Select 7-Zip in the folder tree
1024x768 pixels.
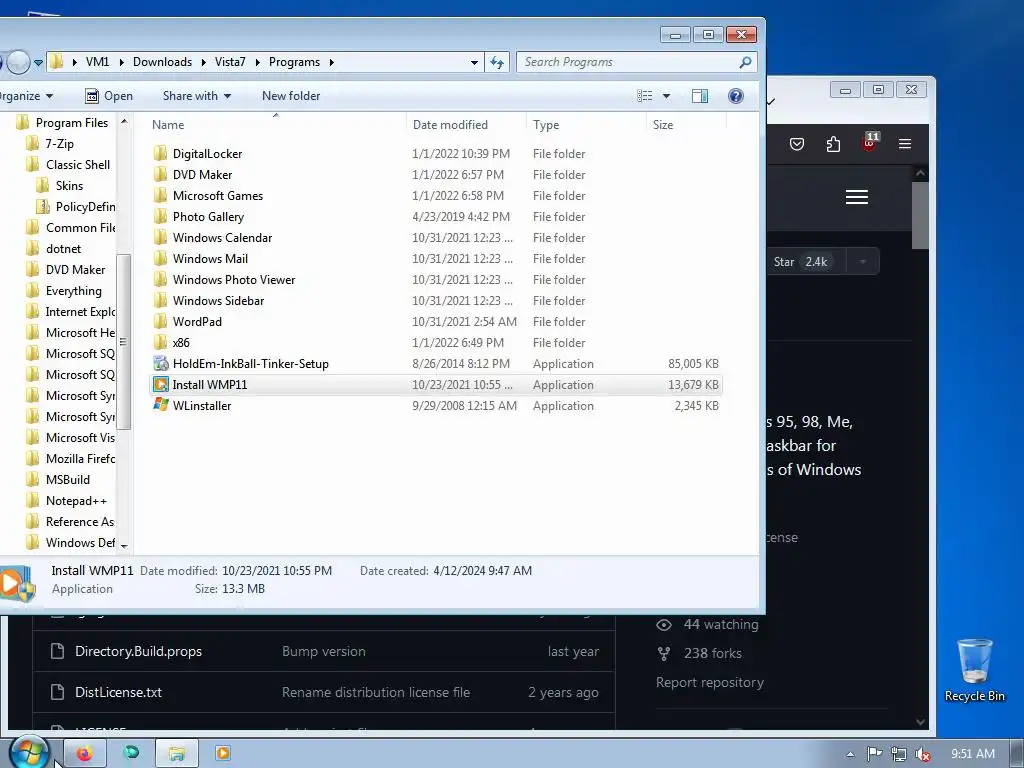click(x=59, y=144)
